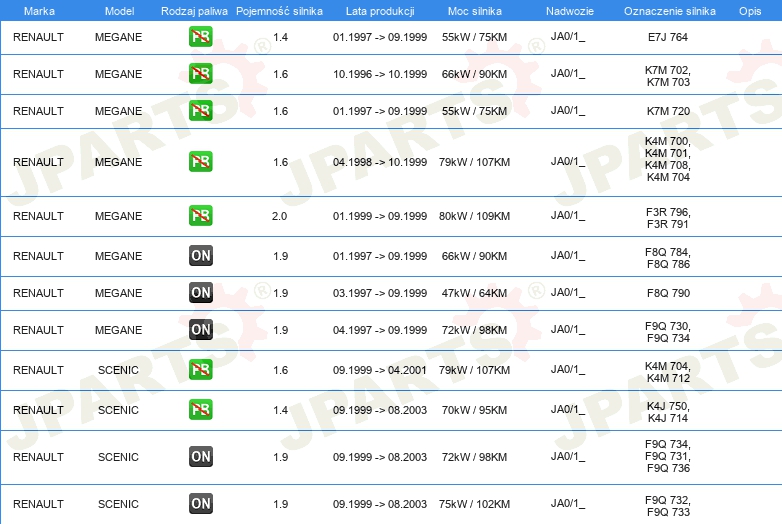Click production years 04.1998 -> 10.1999

tap(380, 162)
